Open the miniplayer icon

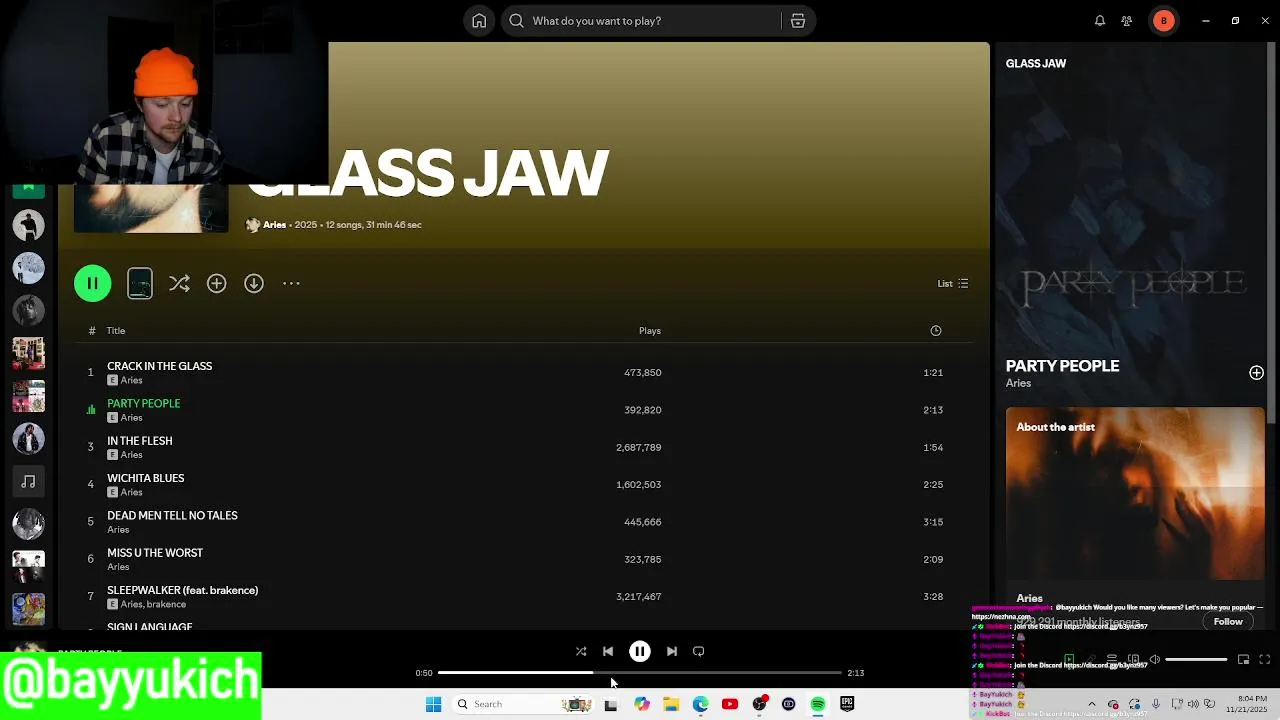(1243, 659)
